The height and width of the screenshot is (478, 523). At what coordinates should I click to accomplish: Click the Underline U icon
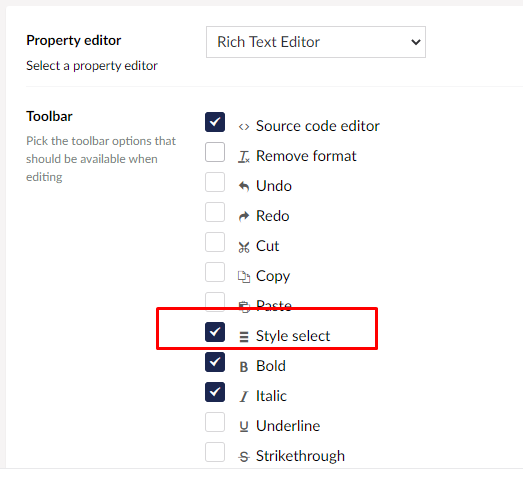[244, 427]
